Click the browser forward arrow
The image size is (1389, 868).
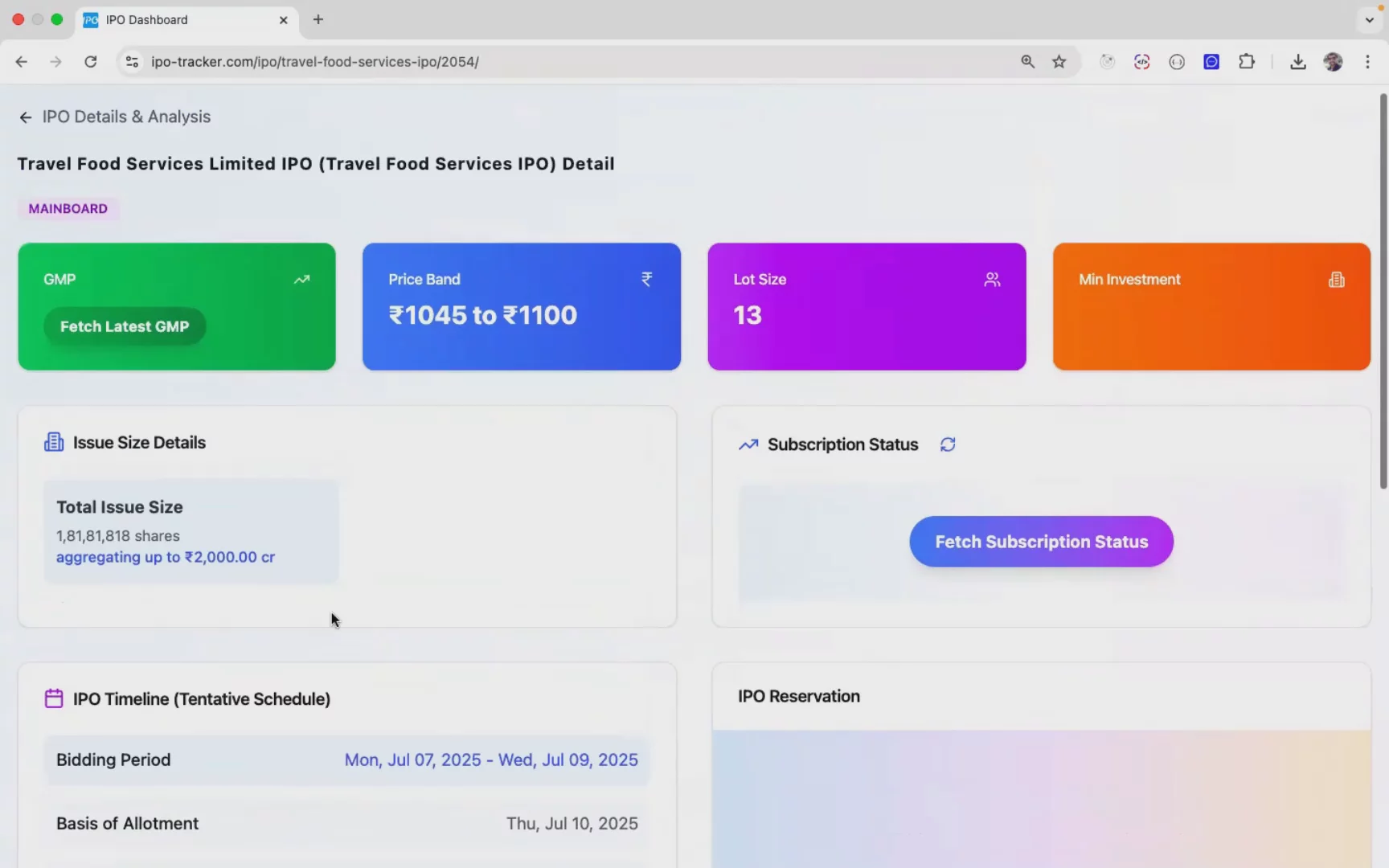[x=55, y=62]
